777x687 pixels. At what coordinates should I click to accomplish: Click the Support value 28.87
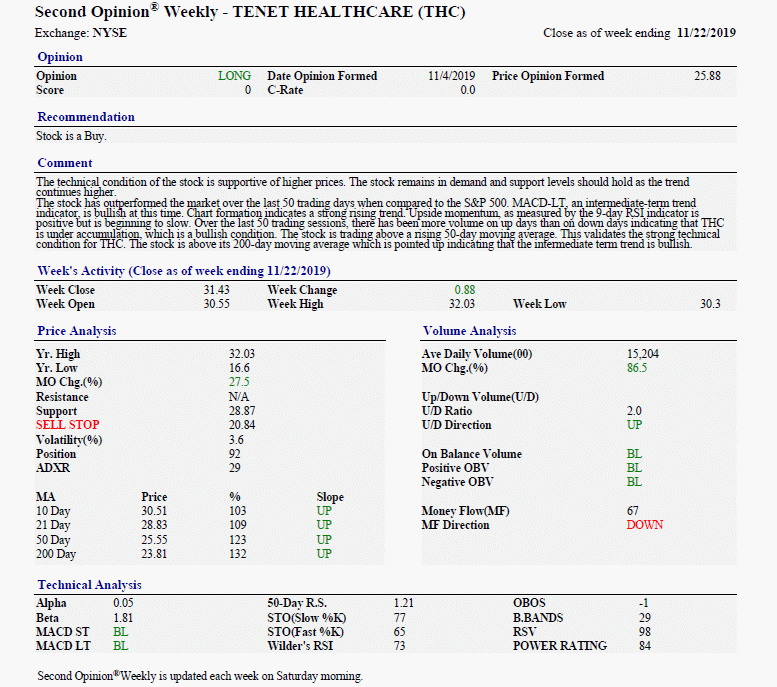click(242, 411)
